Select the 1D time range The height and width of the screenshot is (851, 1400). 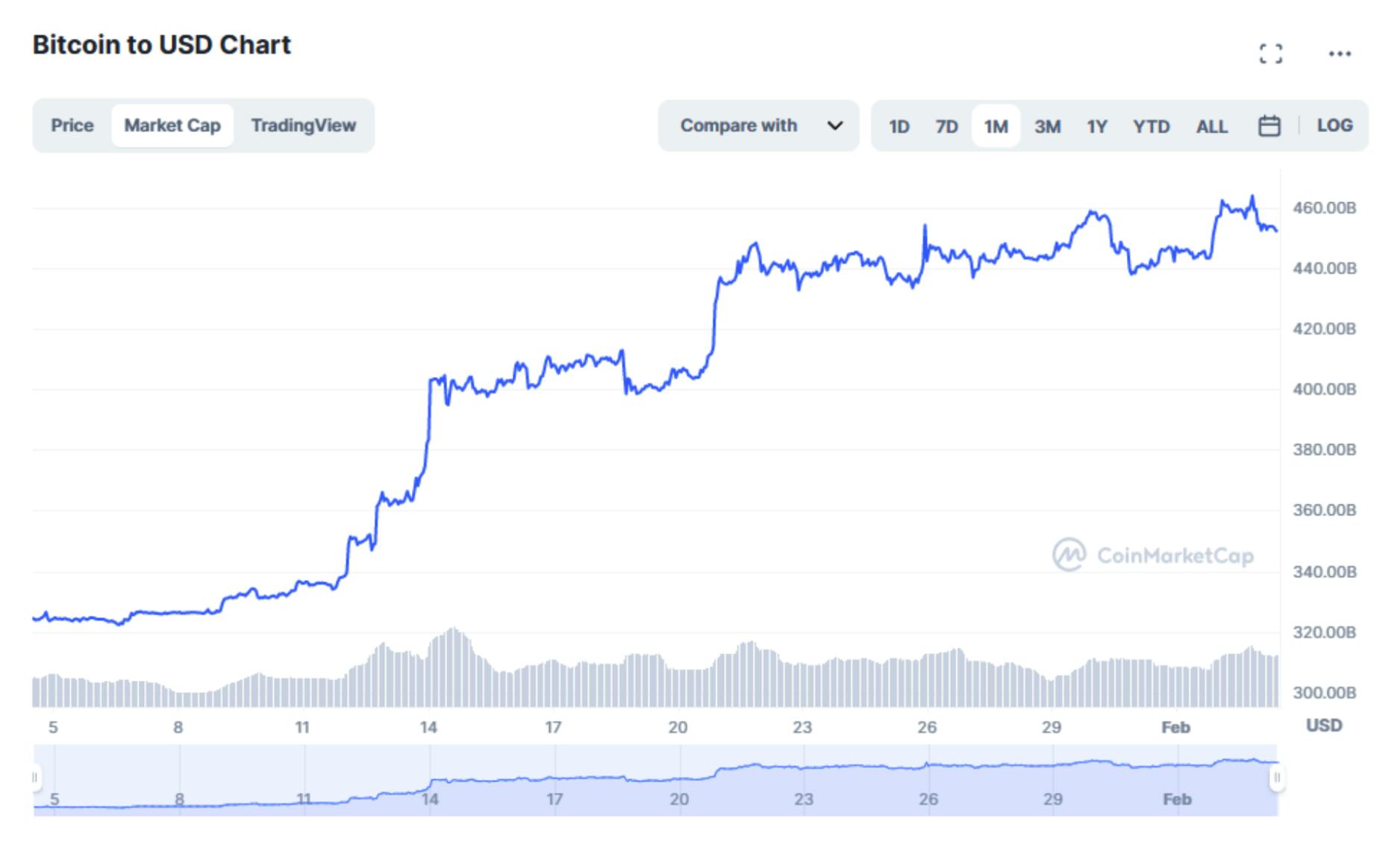coord(900,125)
